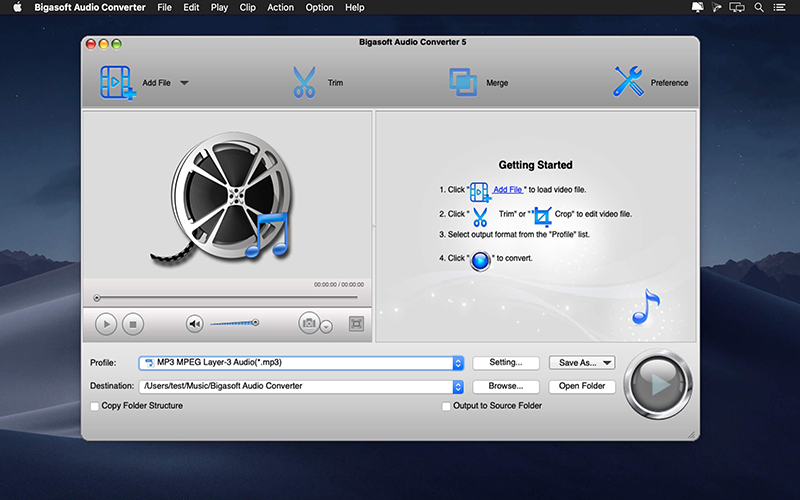Image resolution: width=800 pixels, height=500 pixels.
Task: Adjust the volume slider handle
Action: click(x=256, y=322)
